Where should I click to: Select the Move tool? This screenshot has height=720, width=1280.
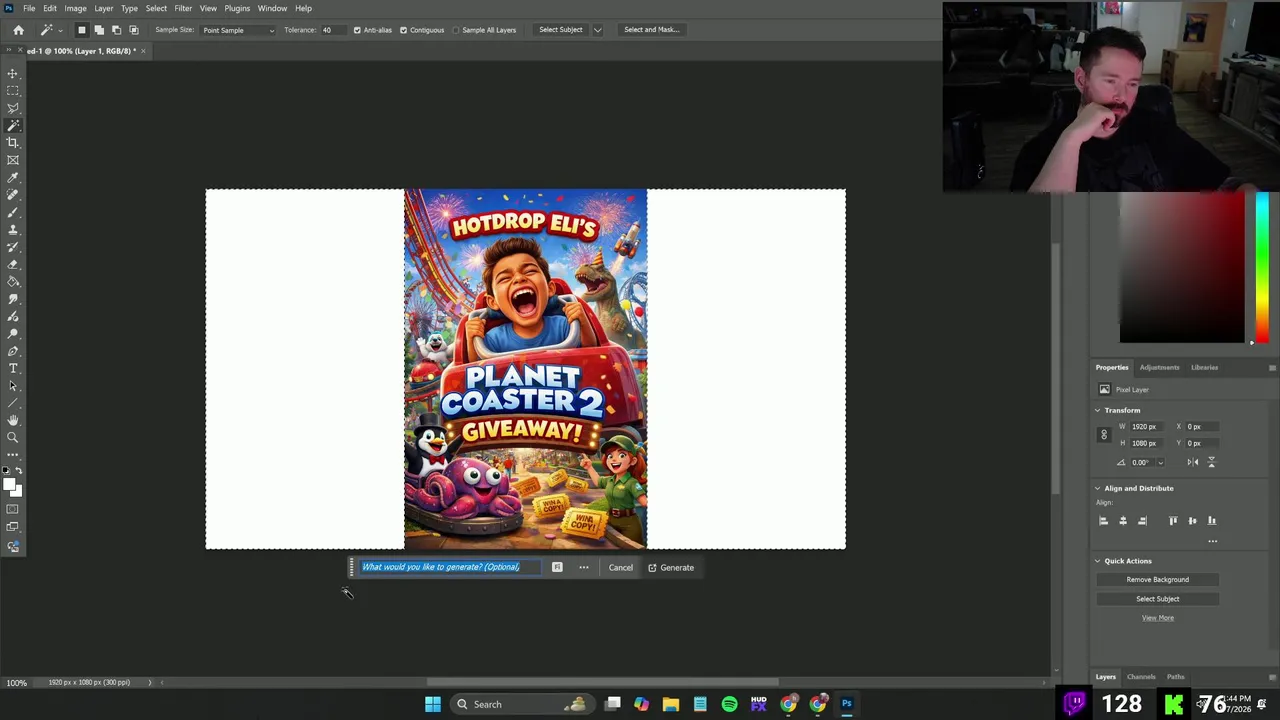point(13,74)
